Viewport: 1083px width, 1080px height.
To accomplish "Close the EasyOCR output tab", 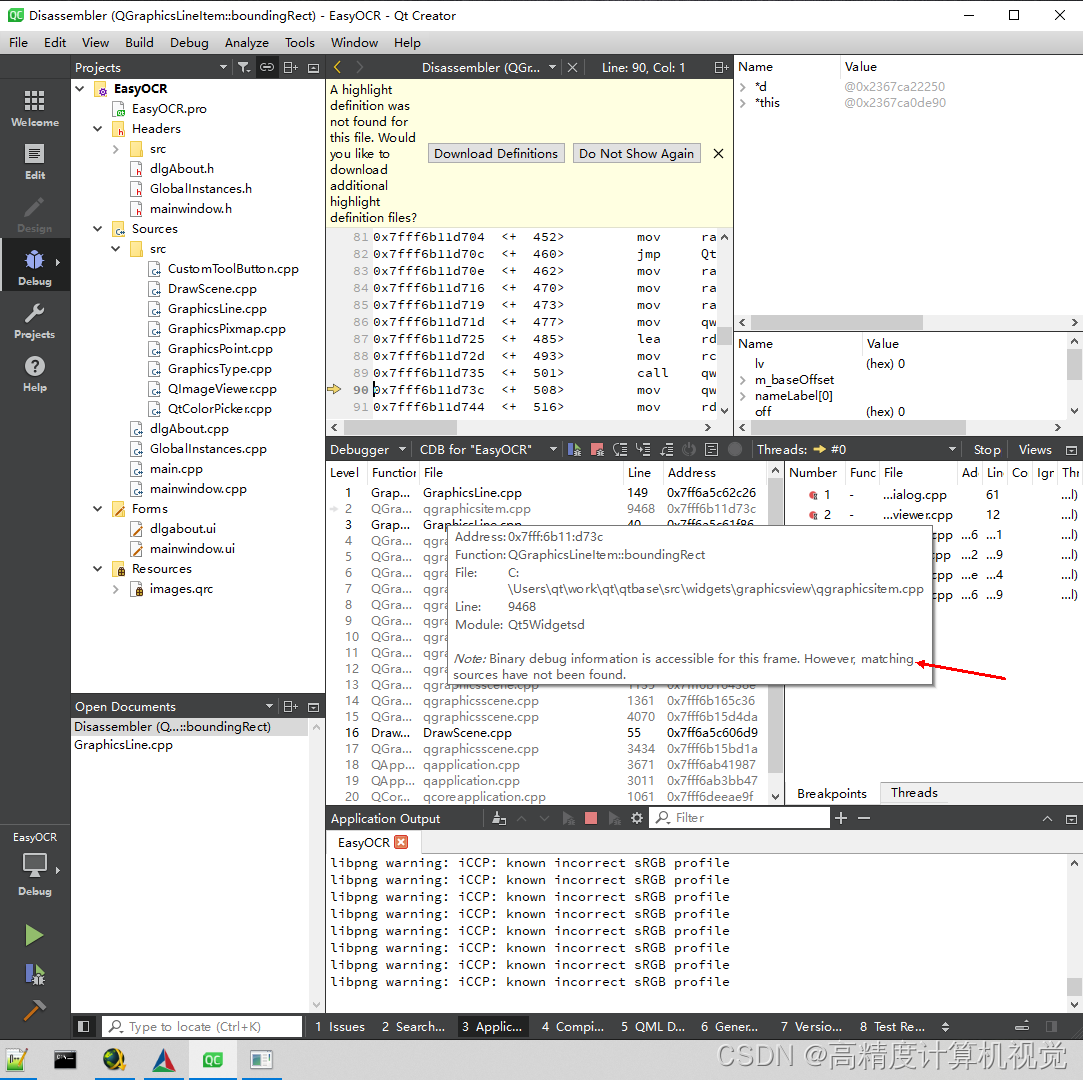I will tap(401, 842).
